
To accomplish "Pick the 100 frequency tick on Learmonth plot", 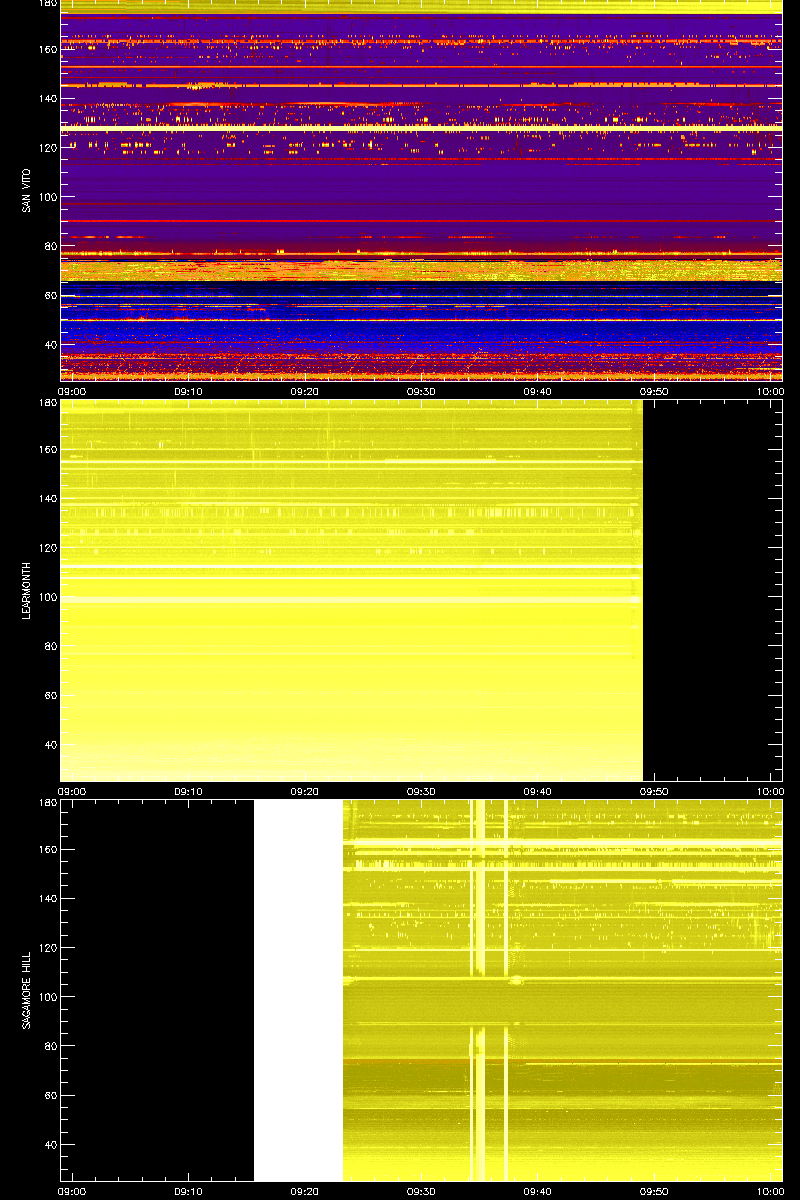I will 47,597.
